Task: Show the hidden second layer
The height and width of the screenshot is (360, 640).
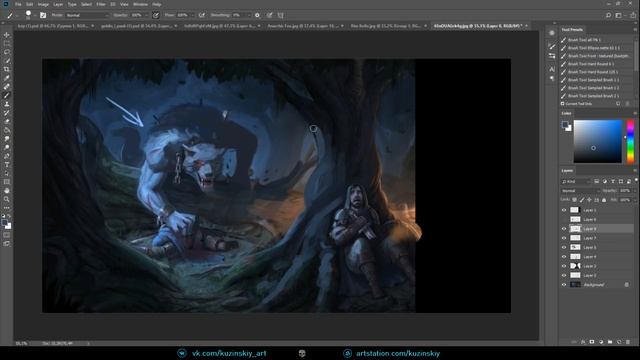Action: (x=564, y=219)
